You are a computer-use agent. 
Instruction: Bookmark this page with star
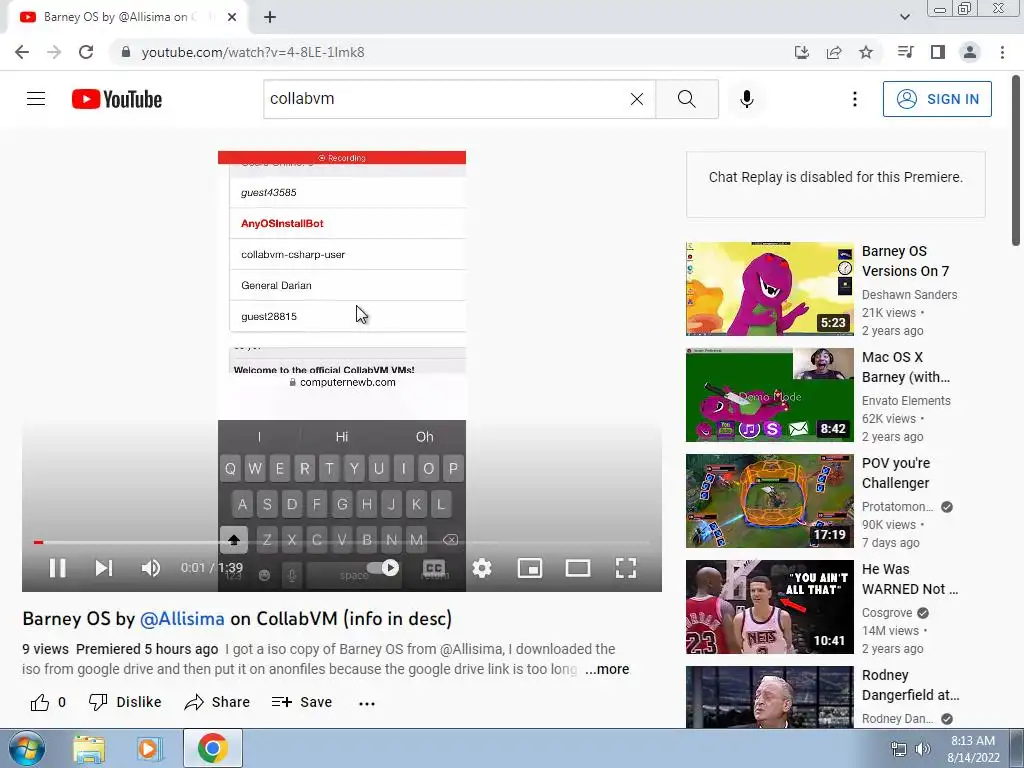[x=866, y=52]
